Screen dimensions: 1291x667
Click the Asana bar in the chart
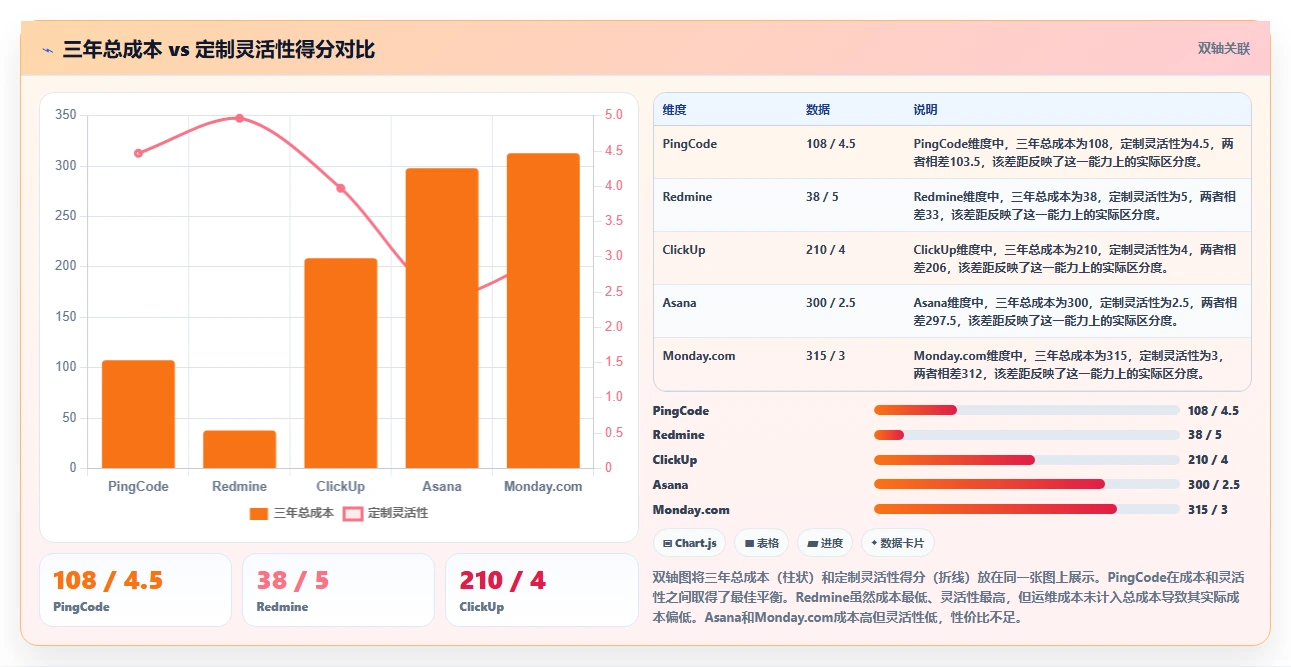[x=442, y=318]
